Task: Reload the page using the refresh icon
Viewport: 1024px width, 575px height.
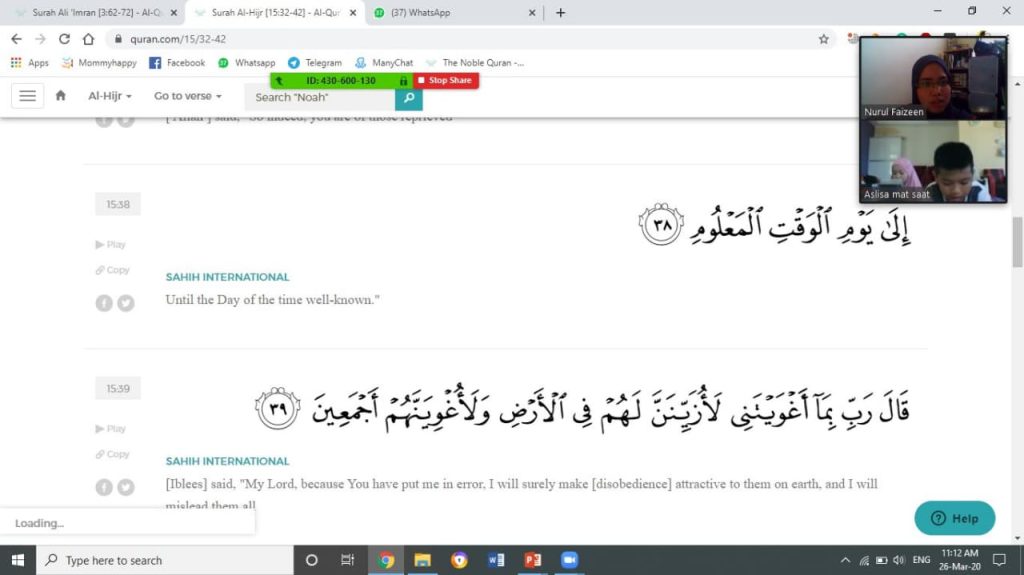Action: (x=64, y=39)
